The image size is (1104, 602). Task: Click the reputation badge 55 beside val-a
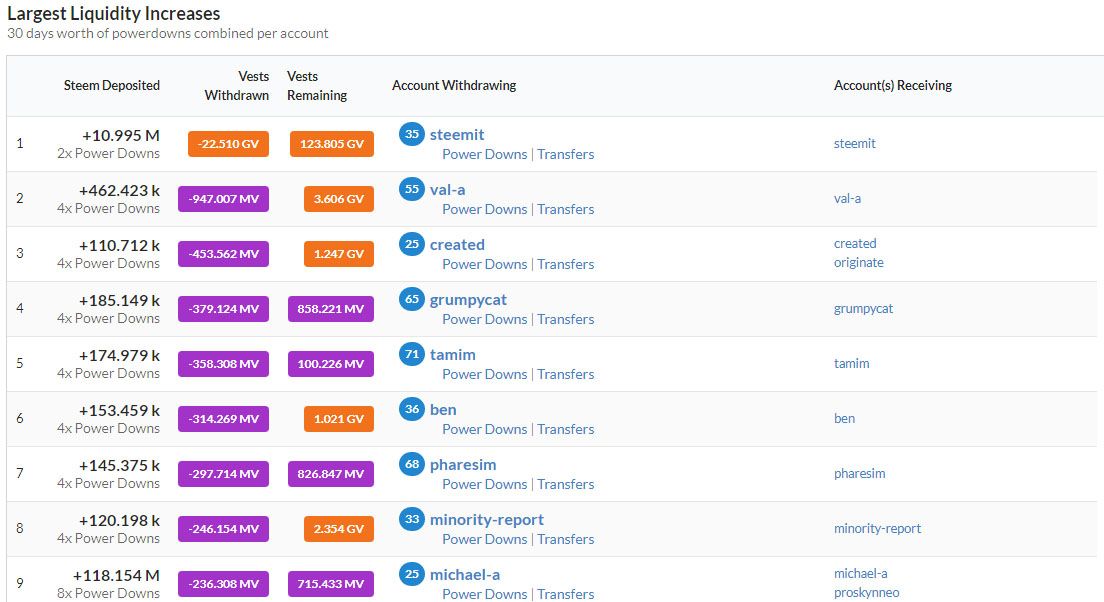[412, 189]
